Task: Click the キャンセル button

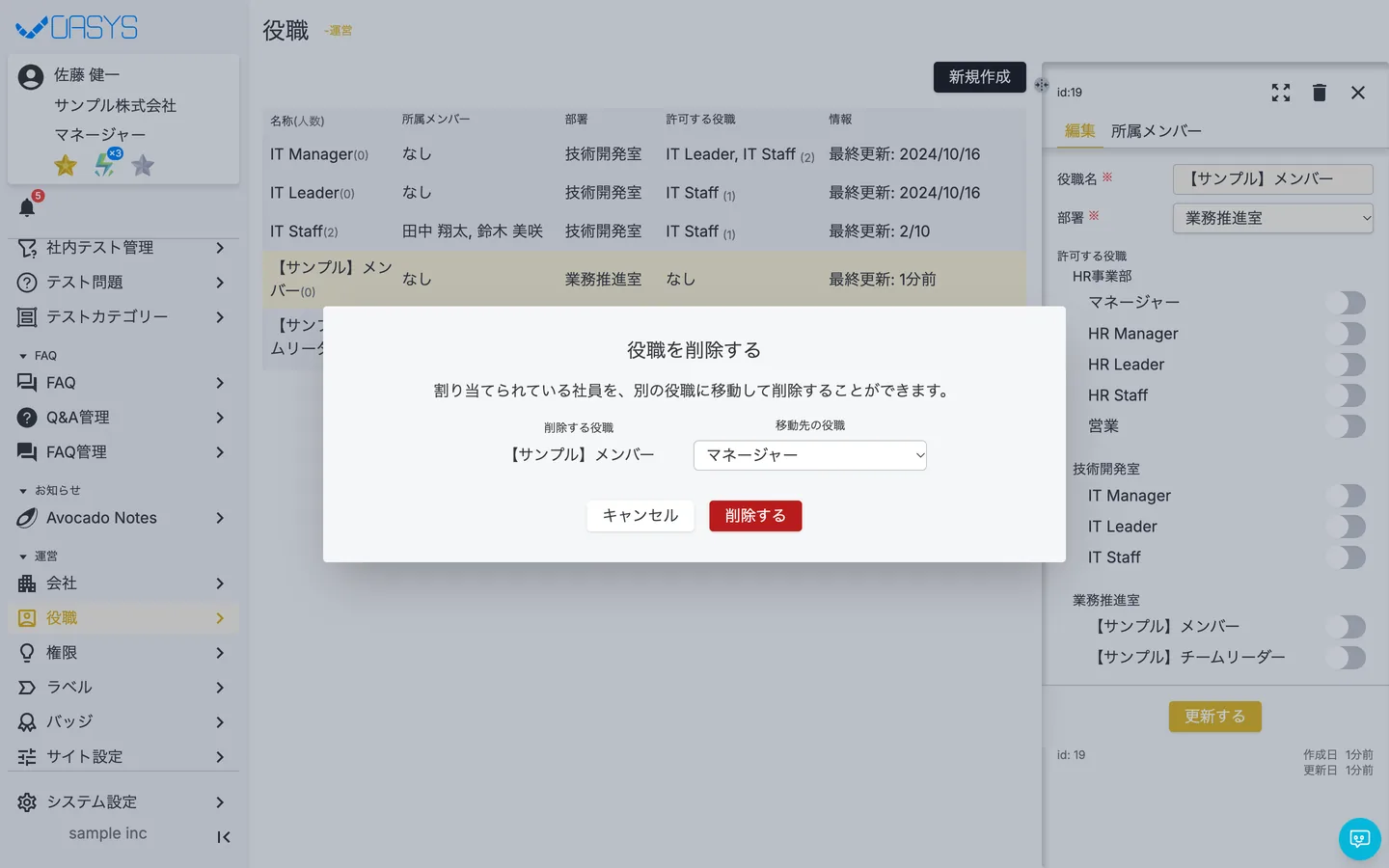Action: [x=640, y=516]
